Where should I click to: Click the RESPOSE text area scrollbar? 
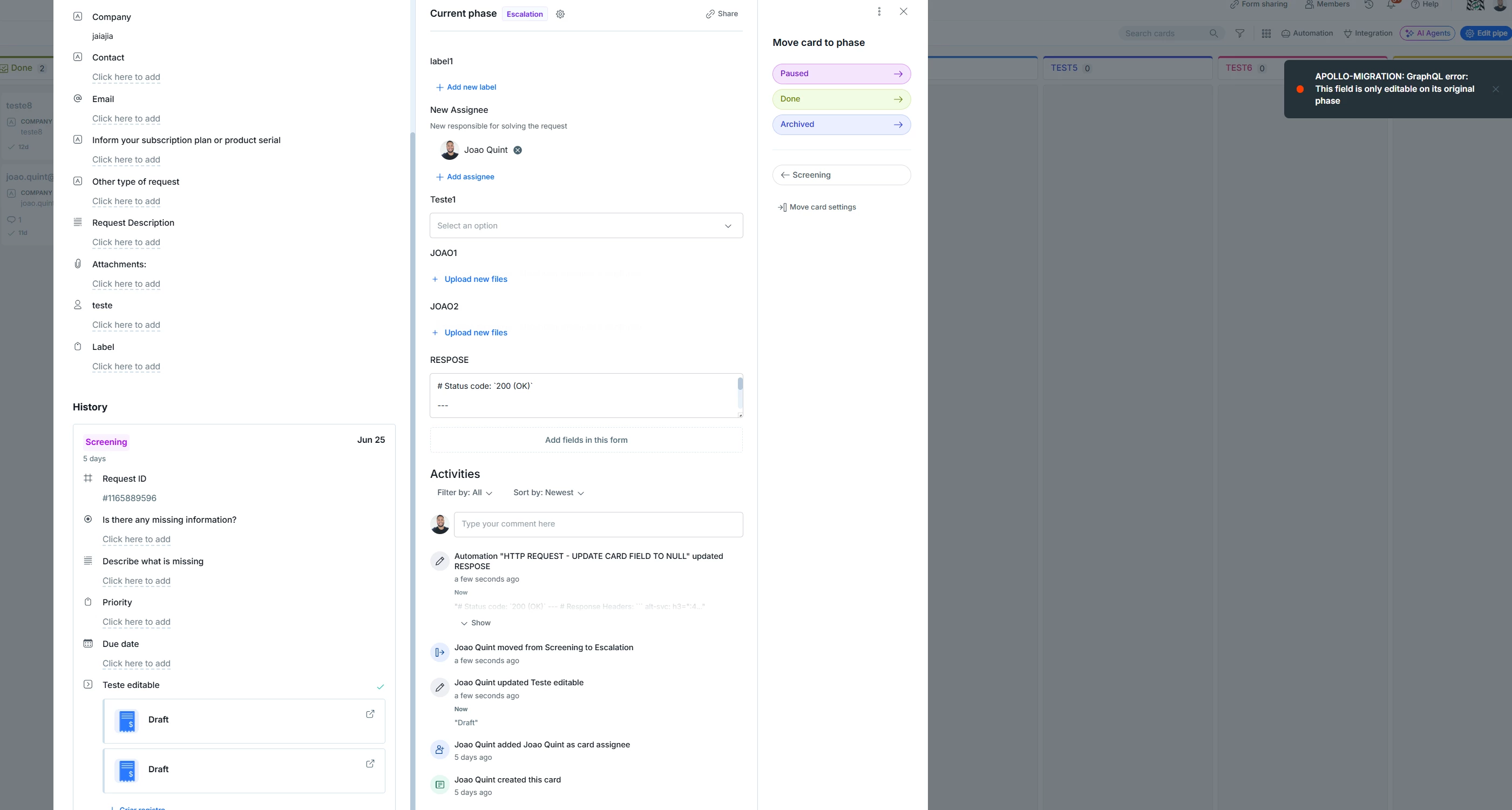(x=740, y=384)
